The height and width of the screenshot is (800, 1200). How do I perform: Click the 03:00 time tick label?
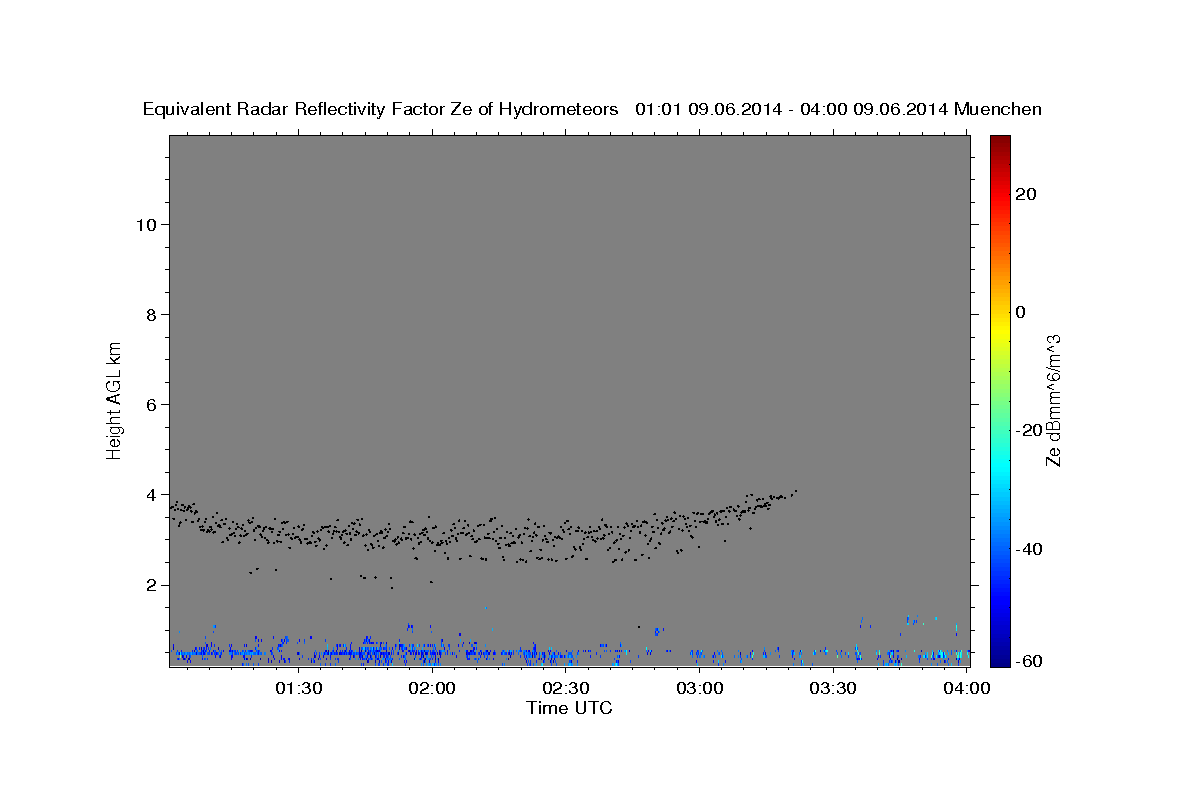[x=699, y=688]
